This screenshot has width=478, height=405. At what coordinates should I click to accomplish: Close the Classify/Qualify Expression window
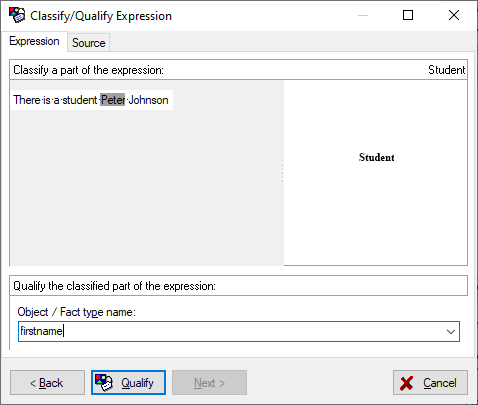coord(454,15)
